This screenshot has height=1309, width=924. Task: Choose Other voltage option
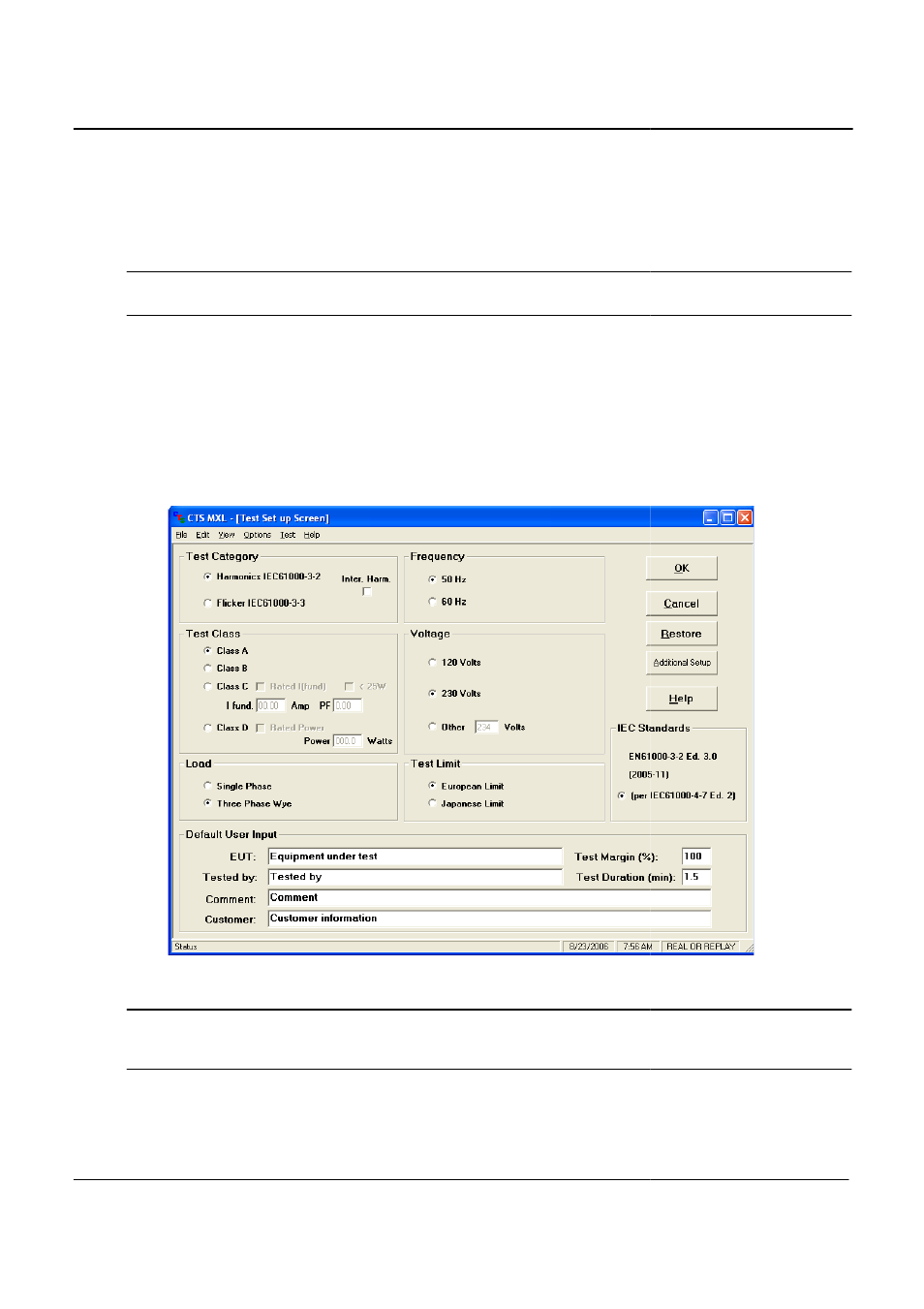[432, 727]
